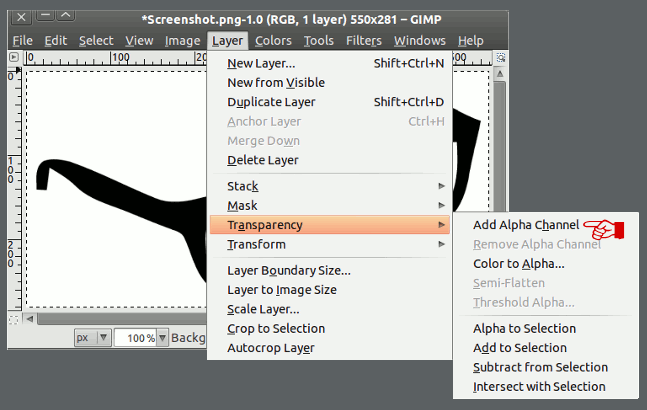This screenshot has width=647, height=410.
Task: Maximize the GIMP window
Action: [x=66, y=16]
